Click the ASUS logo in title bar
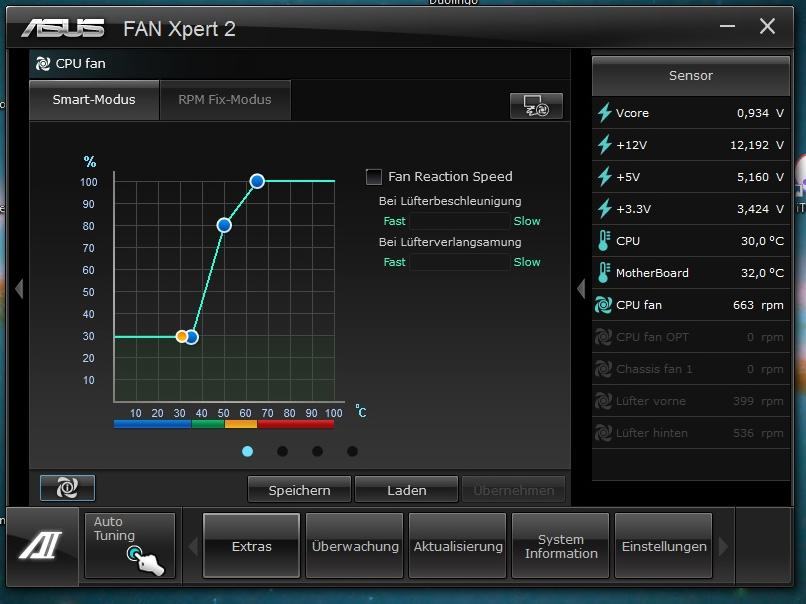Screen dimensions: 806x604 pyautogui.click(x=63, y=28)
